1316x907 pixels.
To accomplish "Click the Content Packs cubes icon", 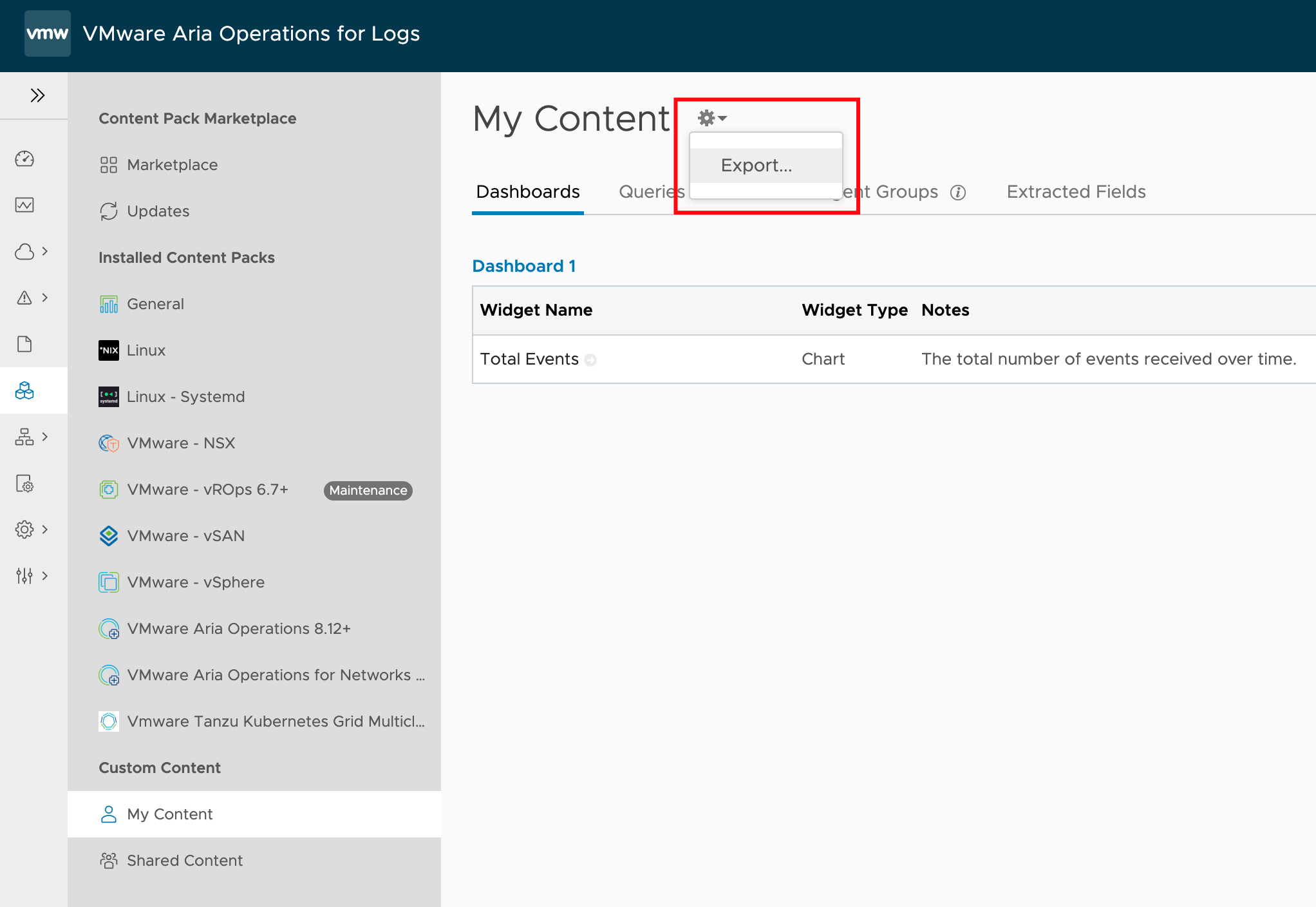I will (x=24, y=390).
